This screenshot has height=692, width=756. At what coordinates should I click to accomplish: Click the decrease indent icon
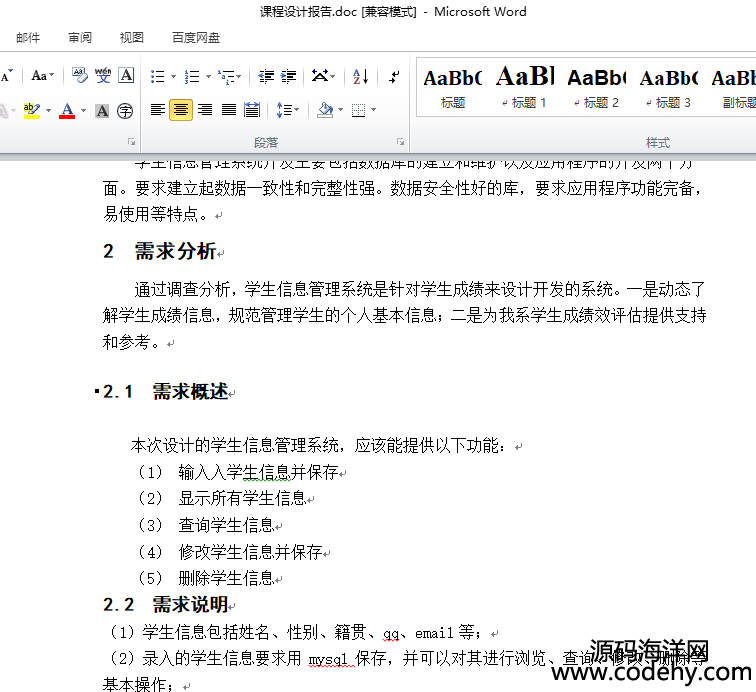tap(266, 76)
